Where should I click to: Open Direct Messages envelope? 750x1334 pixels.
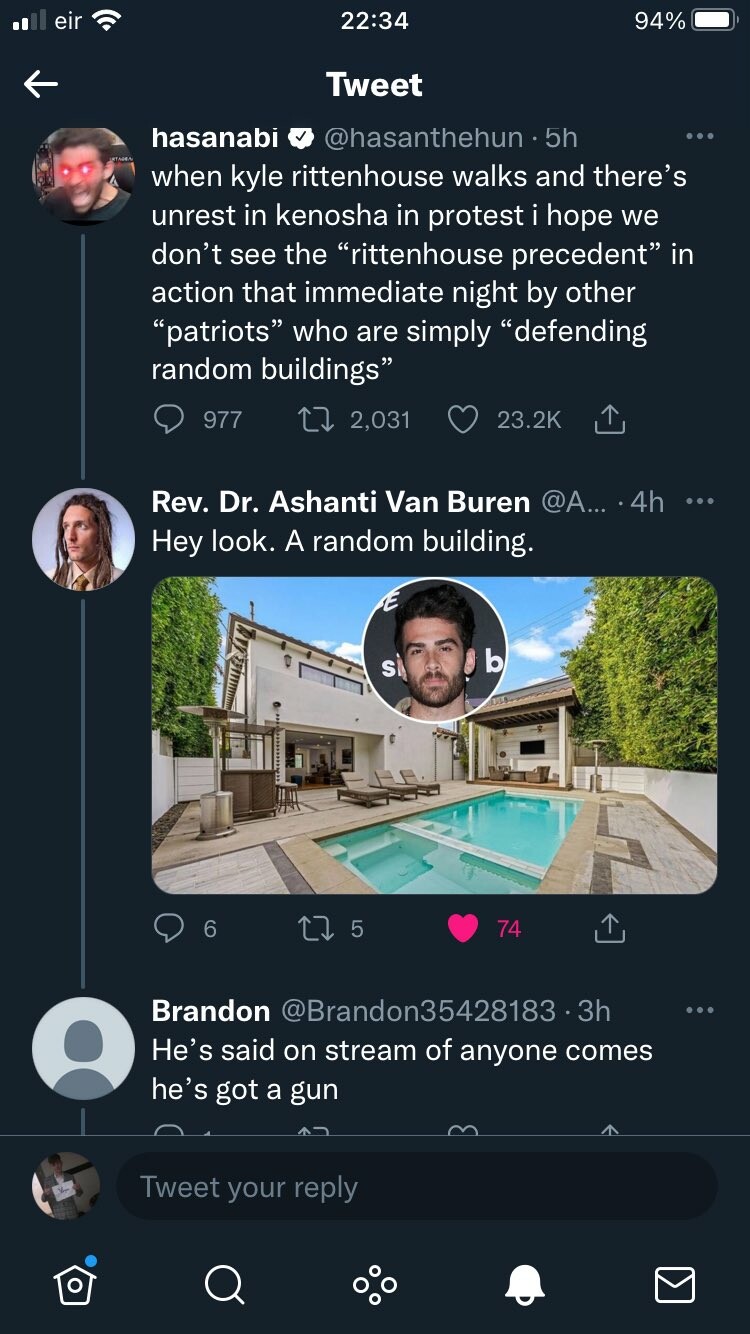[674, 1284]
